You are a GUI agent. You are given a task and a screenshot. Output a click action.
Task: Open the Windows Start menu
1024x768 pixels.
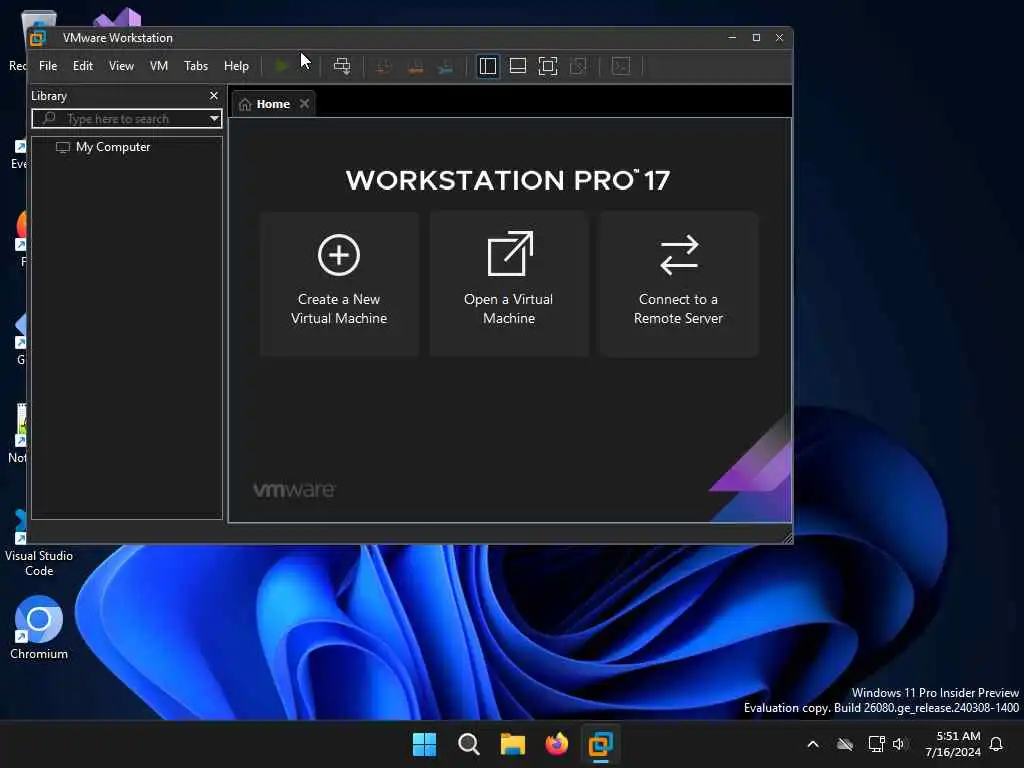click(x=424, y=744)
